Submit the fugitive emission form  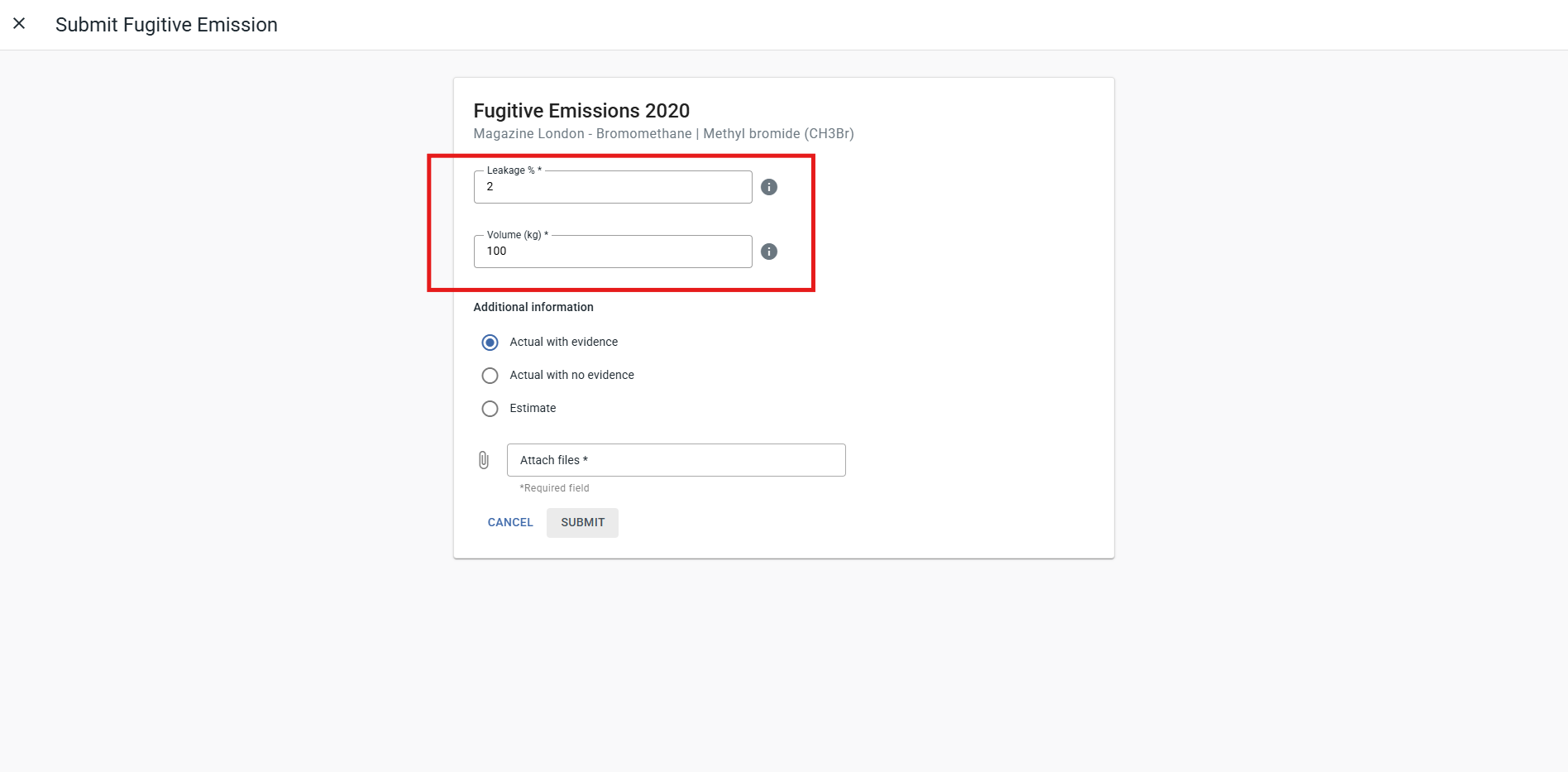[x=582, y=523]
